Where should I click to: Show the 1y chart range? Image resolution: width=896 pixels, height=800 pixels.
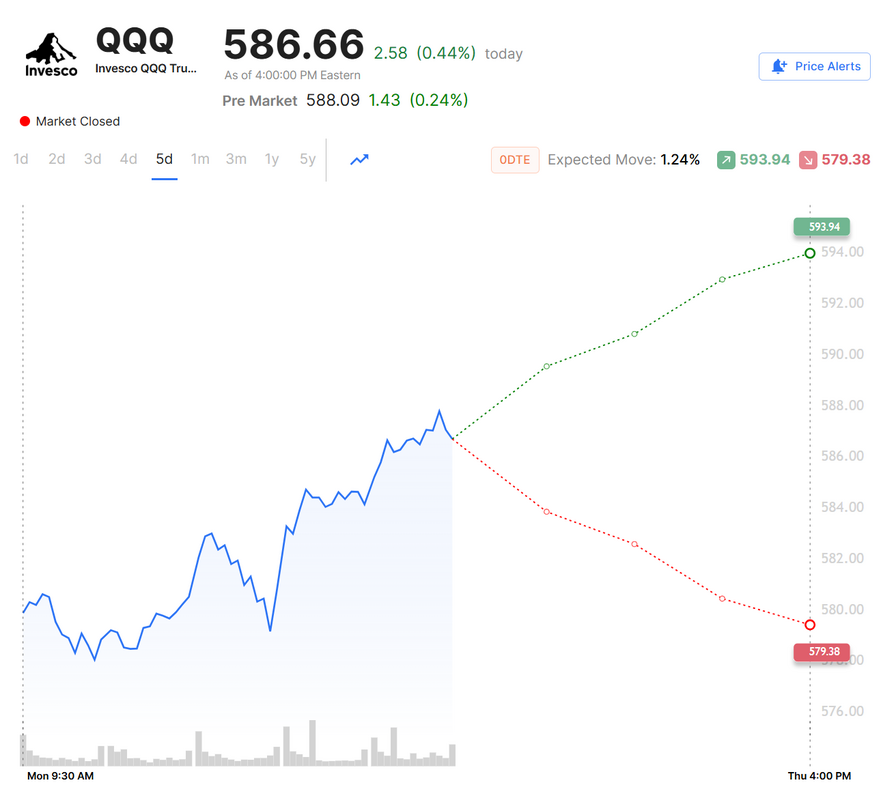[272, 159]
